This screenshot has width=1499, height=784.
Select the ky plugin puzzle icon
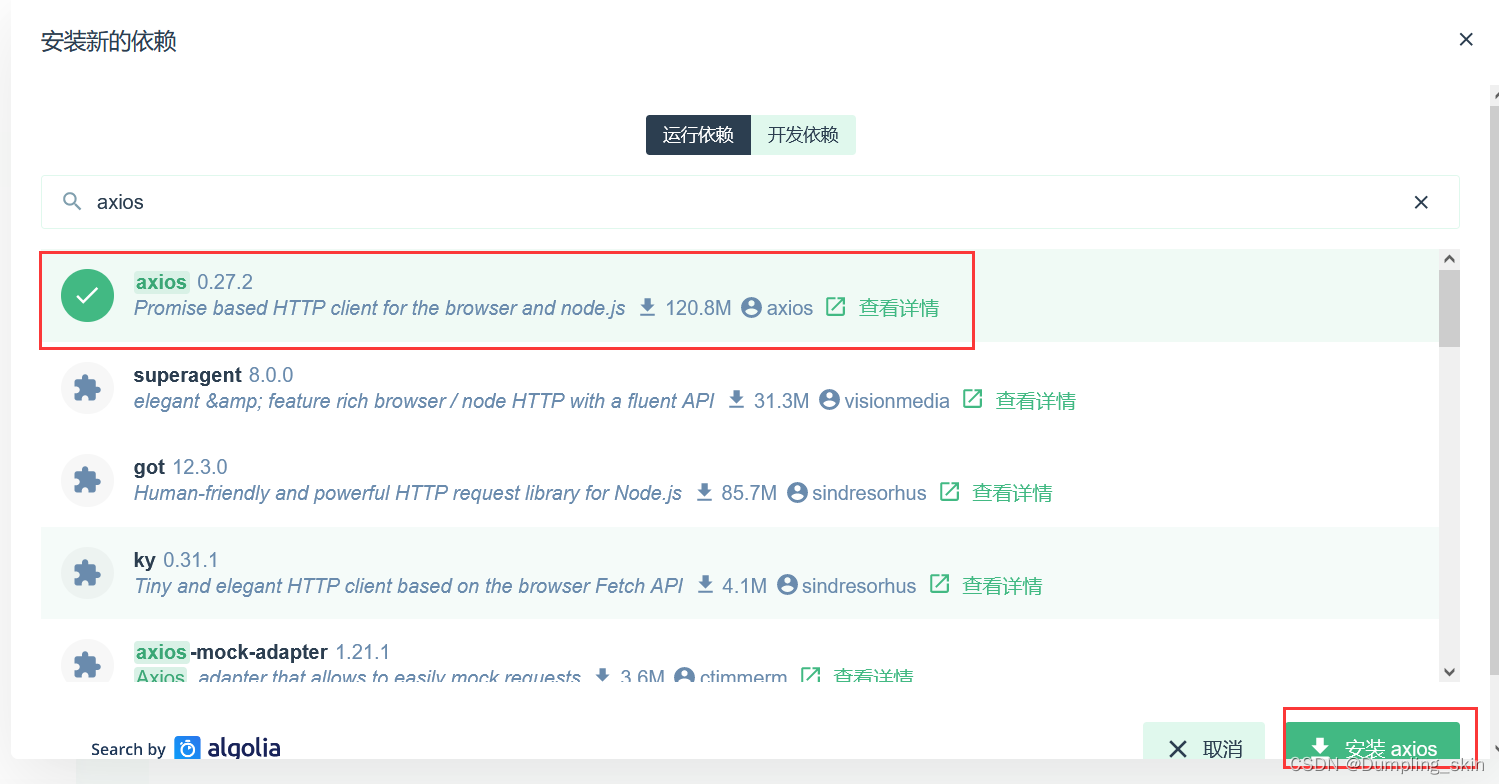[x=88, y=573]
